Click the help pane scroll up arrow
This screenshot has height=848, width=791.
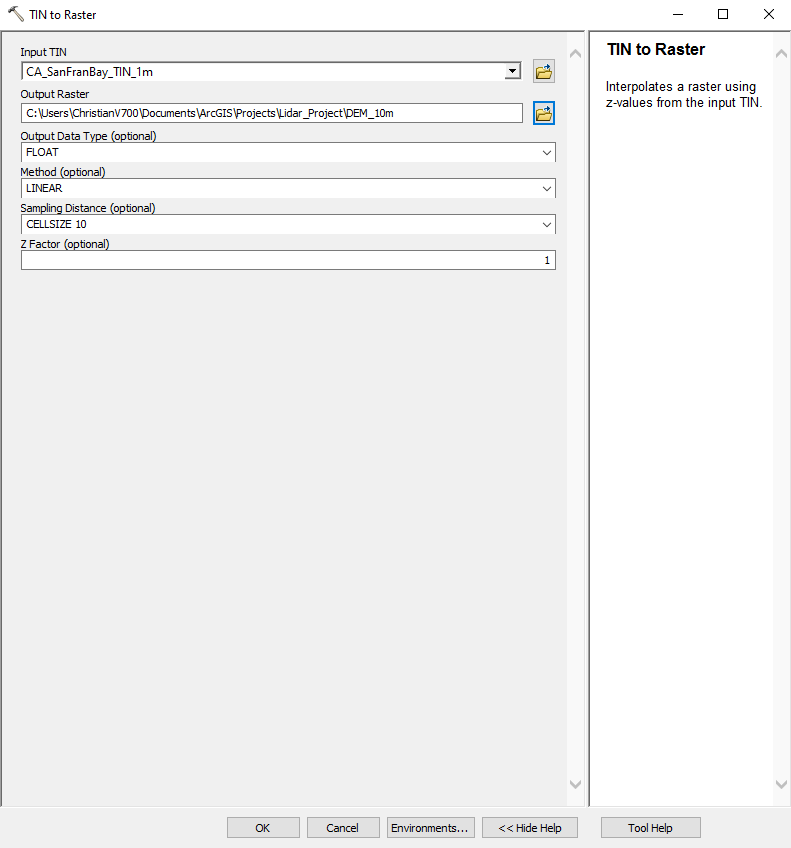(x=781, y=53)
